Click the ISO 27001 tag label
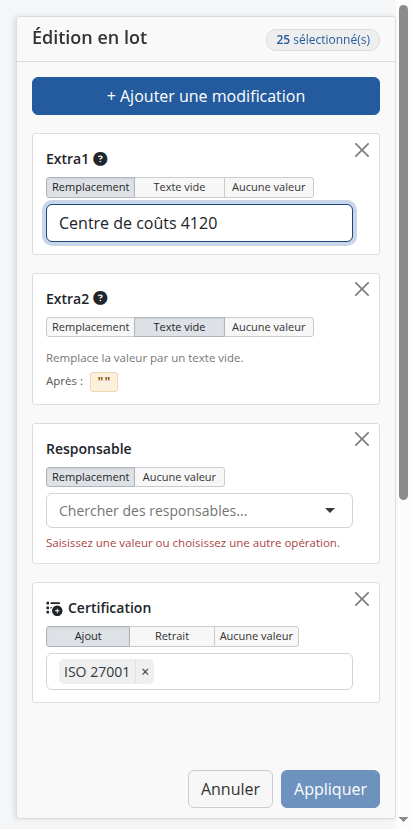 [97, 672]
